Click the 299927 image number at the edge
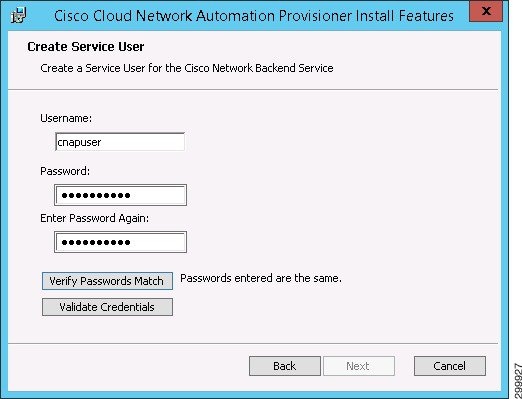Image resolution: width=522 pixels, height=399 pixels. pos(518,379)
